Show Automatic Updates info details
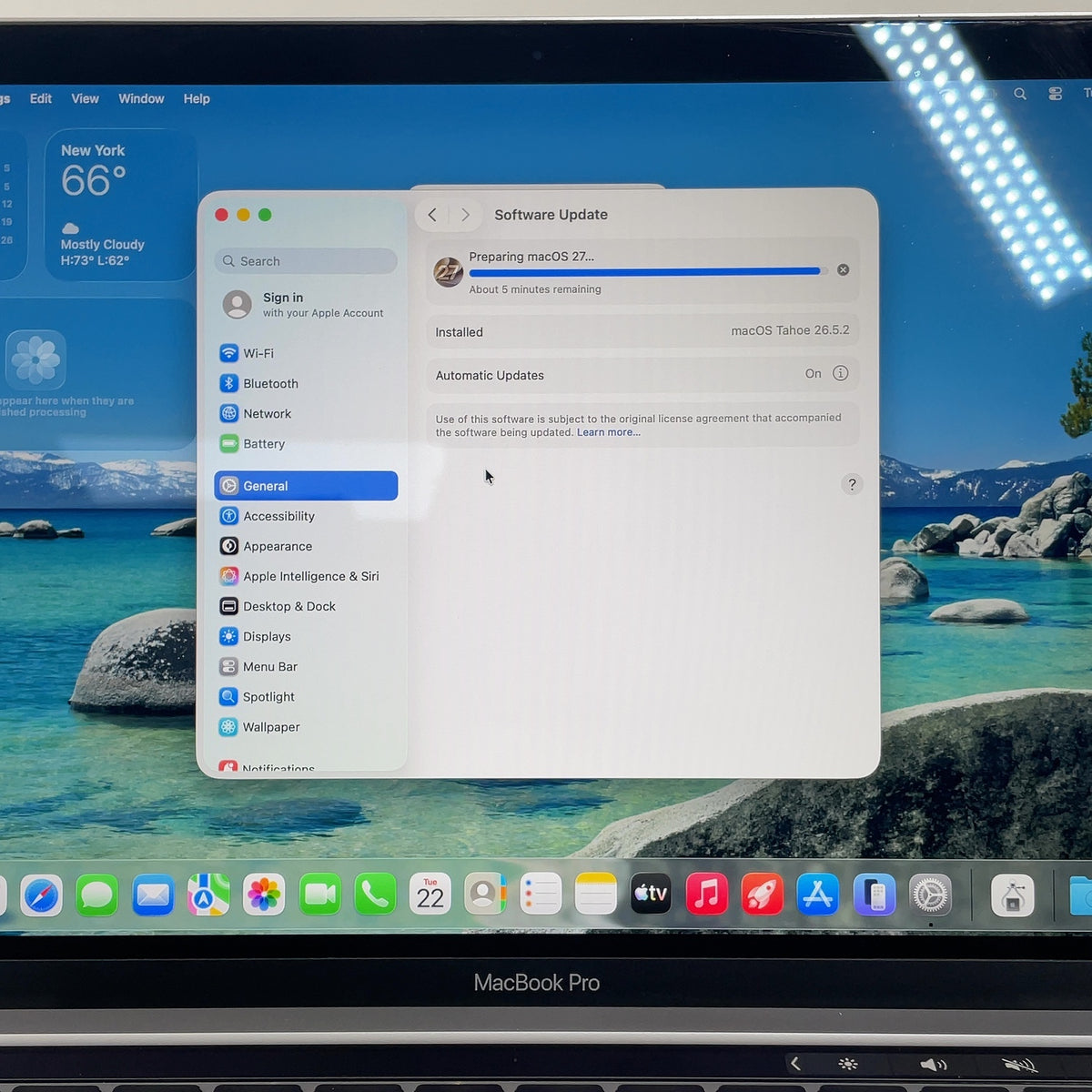1092x1092 pixels. [x=841, y=373]
